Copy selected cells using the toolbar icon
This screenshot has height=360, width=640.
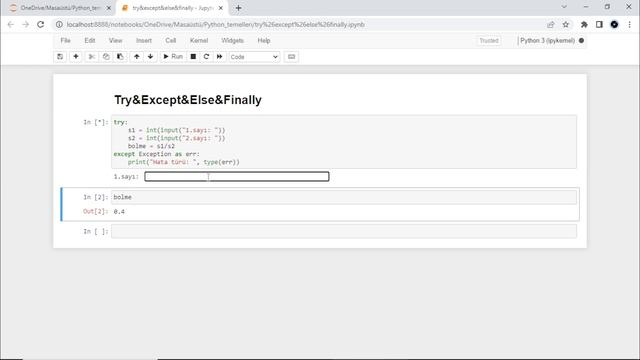pyautogui.click(x=106, y=57)
